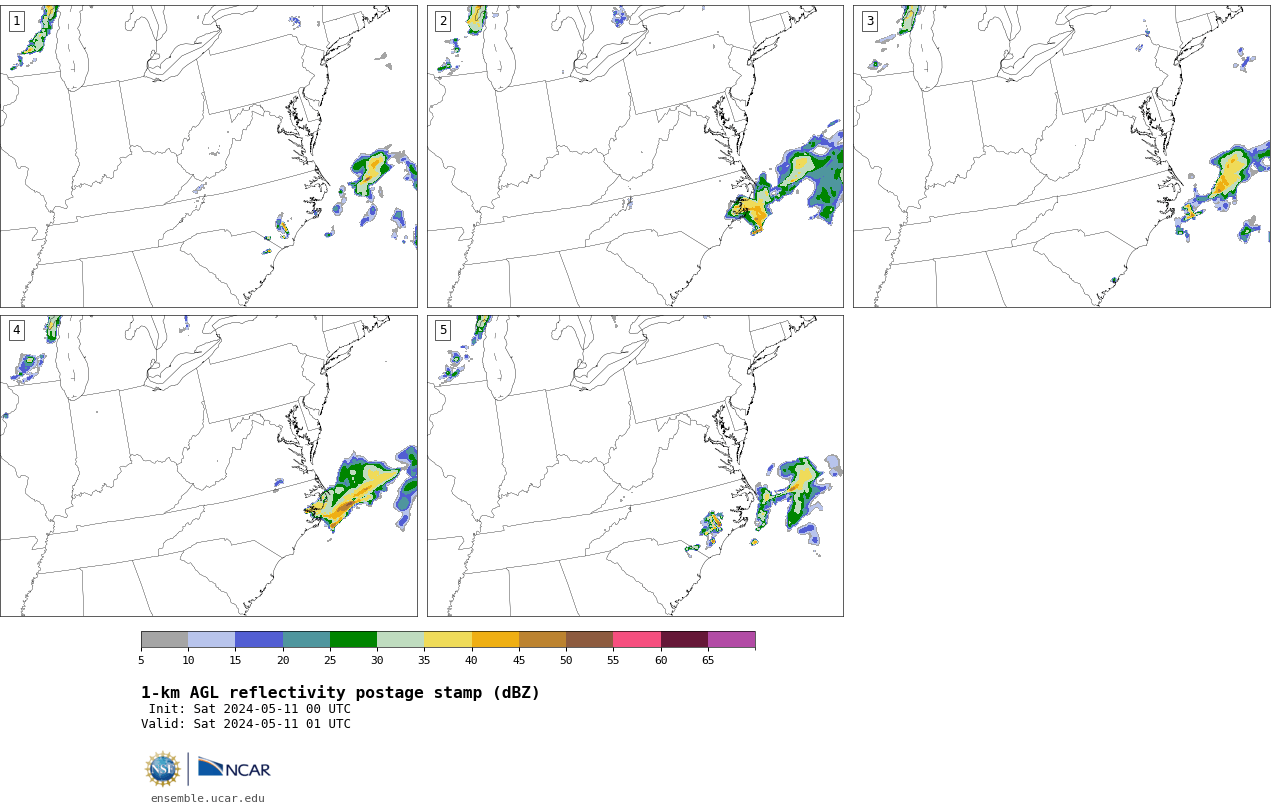Click the panel number 3 label box
Viewport: 1280px width, 809px height.
(870, 21)
